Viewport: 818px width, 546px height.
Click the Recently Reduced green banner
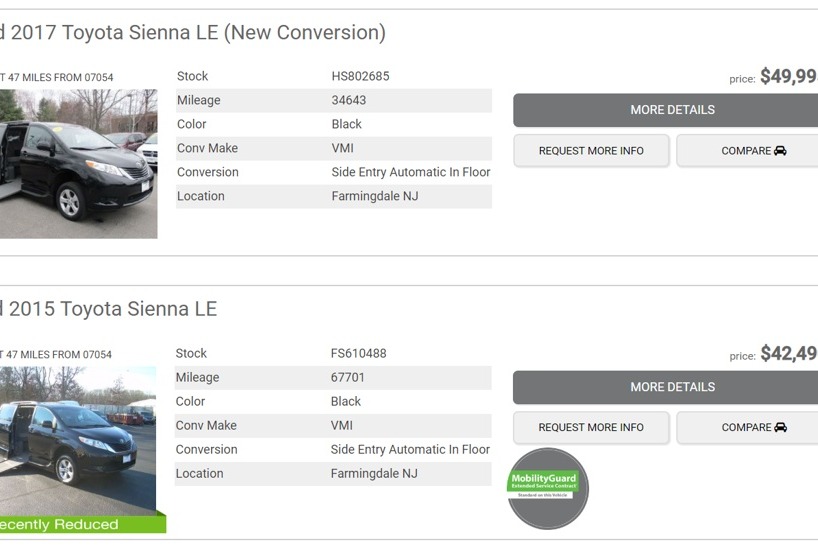tap(83, 524)
